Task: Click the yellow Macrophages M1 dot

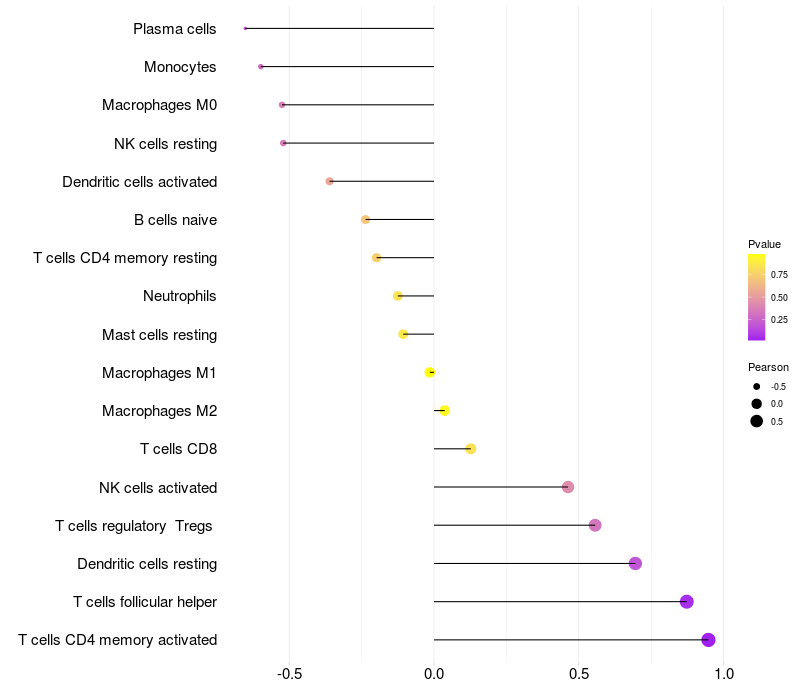Action: (x=430, y=372)
